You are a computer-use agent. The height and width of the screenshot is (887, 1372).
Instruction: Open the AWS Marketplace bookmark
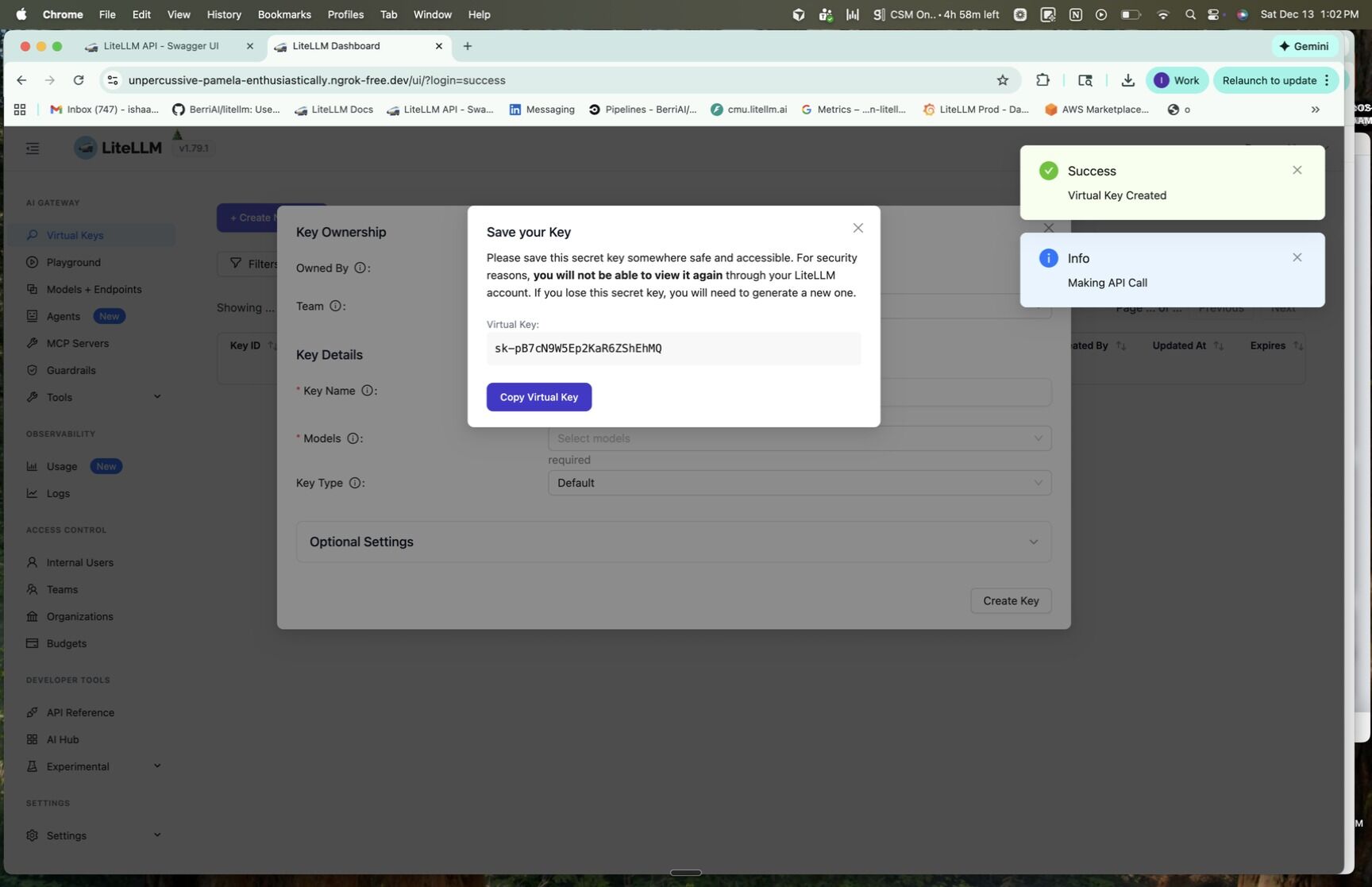1096,110
